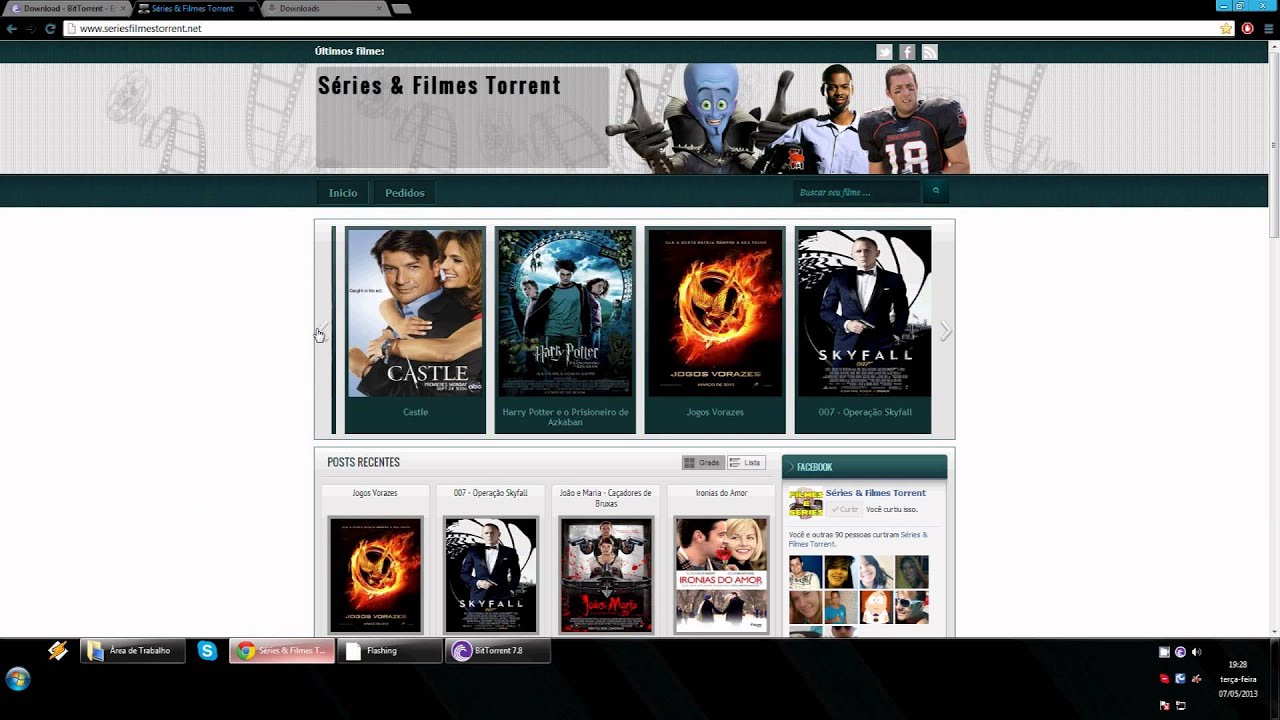Screen dimensions: 1280x720
Task: Click the volume speaker tray icon
Action: click(1196, 652)
